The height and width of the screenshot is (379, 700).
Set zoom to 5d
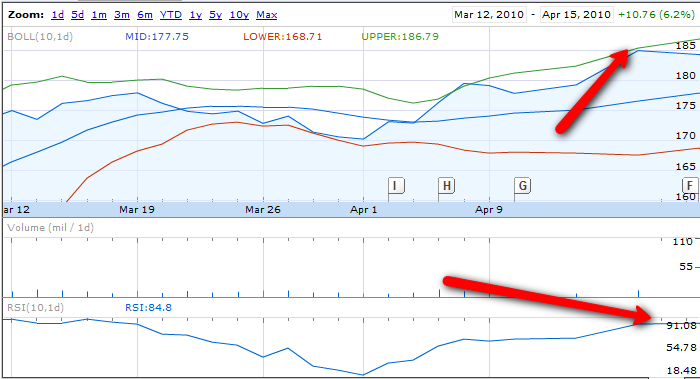pyautogui.click(x=78, y=15)
